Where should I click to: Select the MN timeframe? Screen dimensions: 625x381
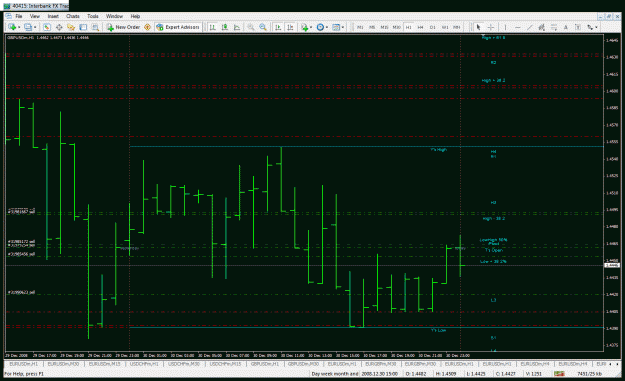[x=457, y=27]
